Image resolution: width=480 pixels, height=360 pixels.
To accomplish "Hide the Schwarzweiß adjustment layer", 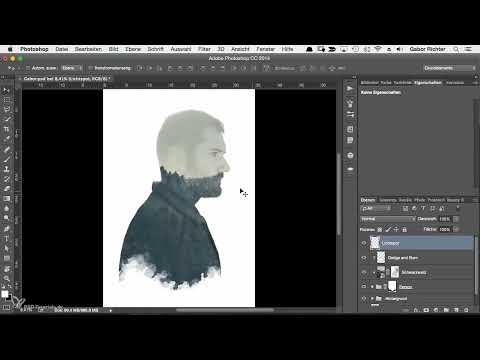I will click(x=364, y=273).
